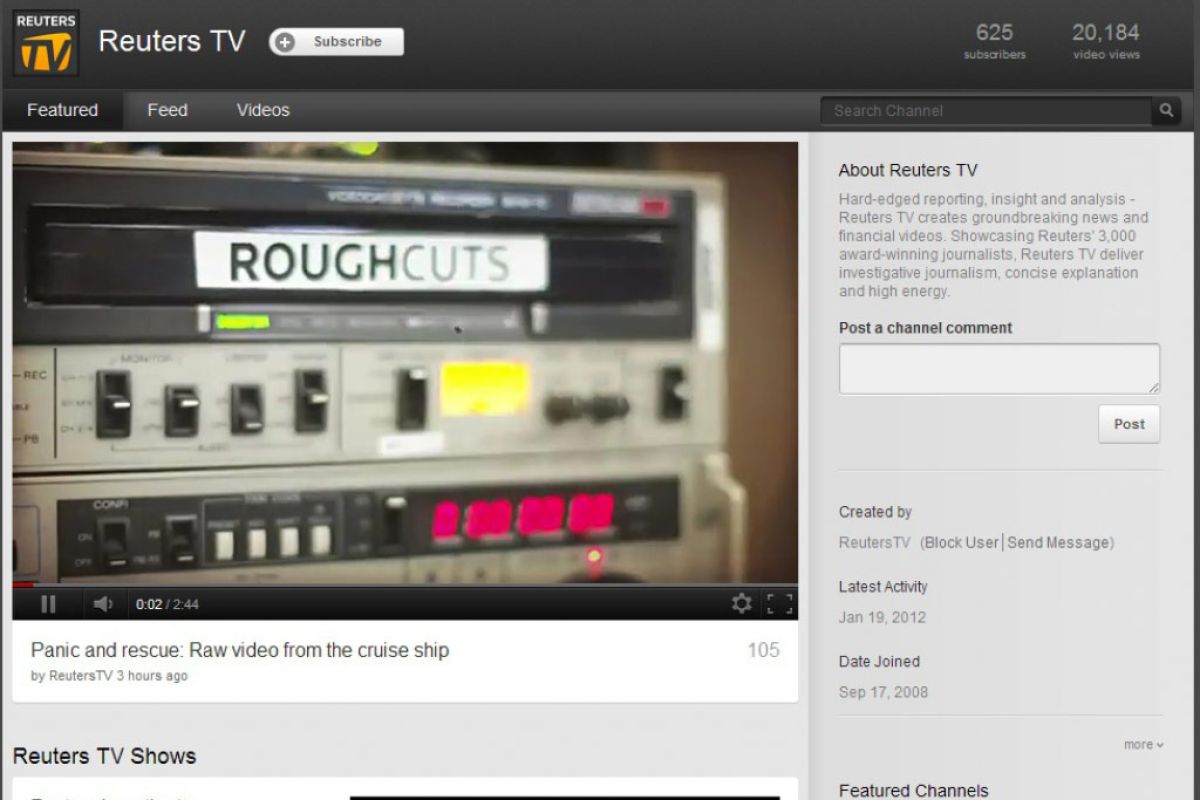
Task: Click the channel comment text box
Action: pos(999,369)
